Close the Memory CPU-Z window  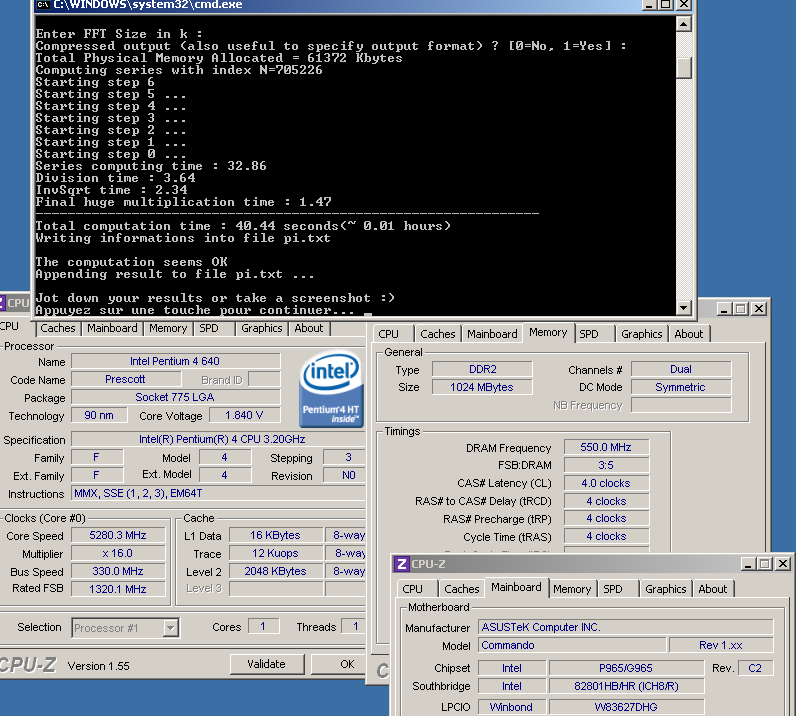pos(758,308)
